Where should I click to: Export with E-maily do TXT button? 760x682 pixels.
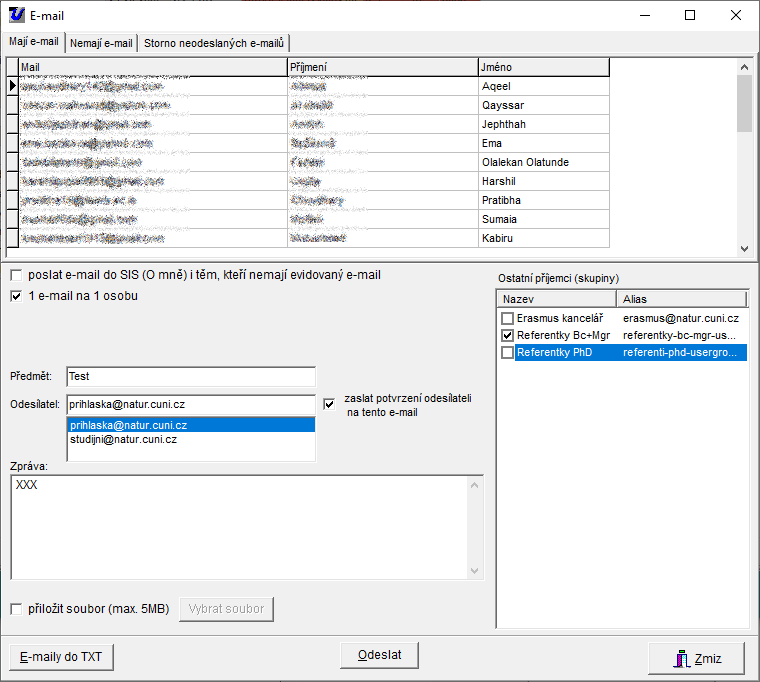(x=61, y=657)
